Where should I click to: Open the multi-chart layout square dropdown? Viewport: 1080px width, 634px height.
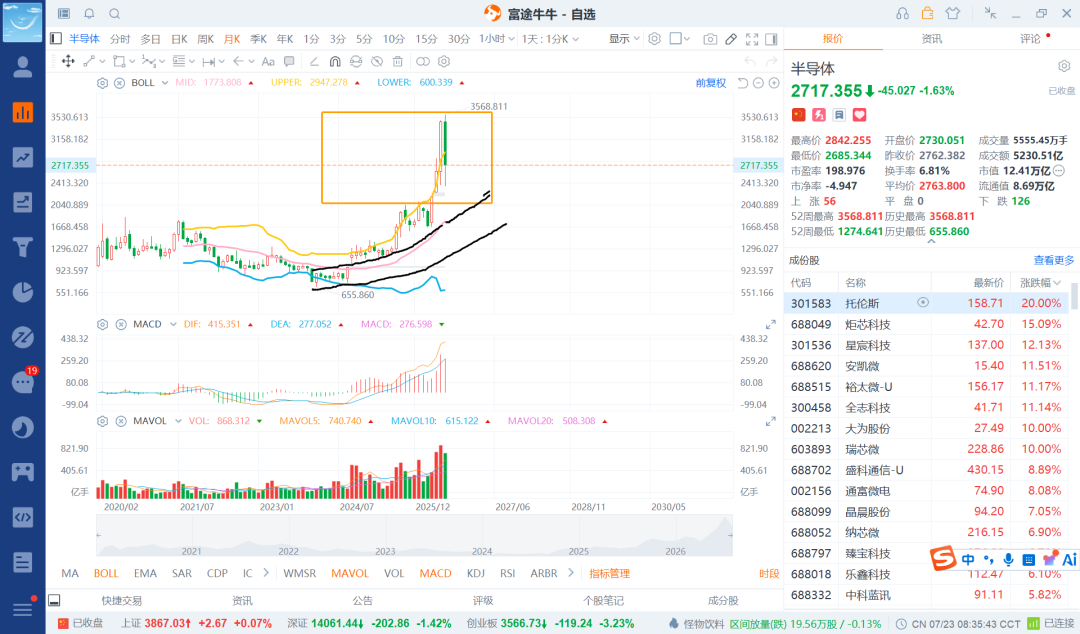click(680, 39)
